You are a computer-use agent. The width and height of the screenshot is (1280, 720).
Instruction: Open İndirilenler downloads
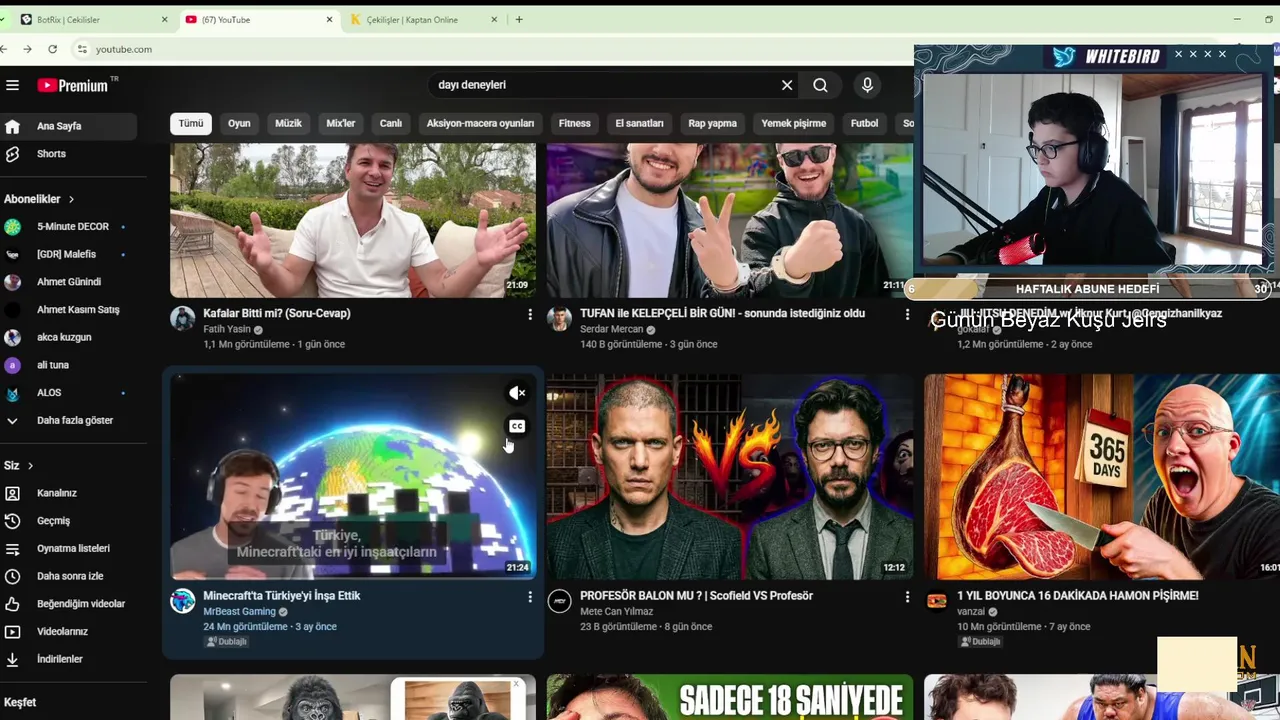click(69, 659)
